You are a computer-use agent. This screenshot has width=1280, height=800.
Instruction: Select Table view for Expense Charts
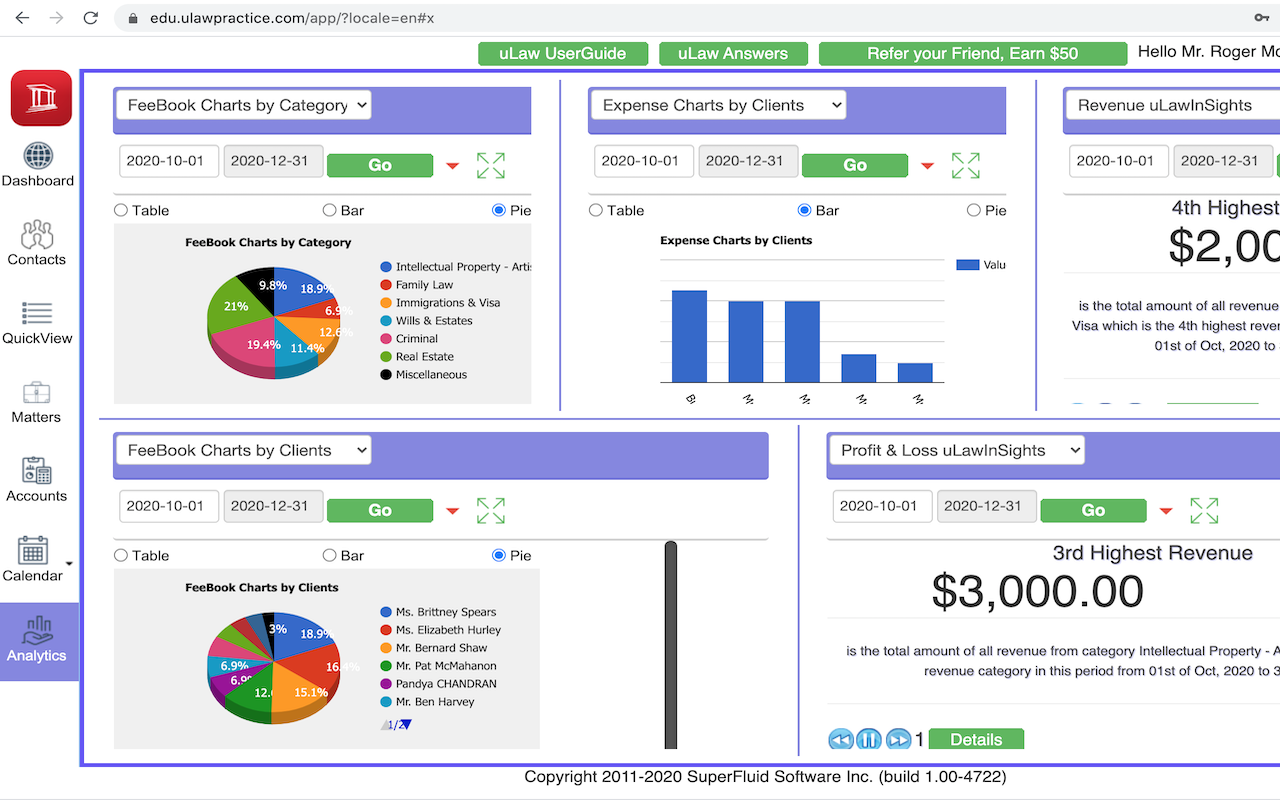pyautogui.click(x=596, y=210)
